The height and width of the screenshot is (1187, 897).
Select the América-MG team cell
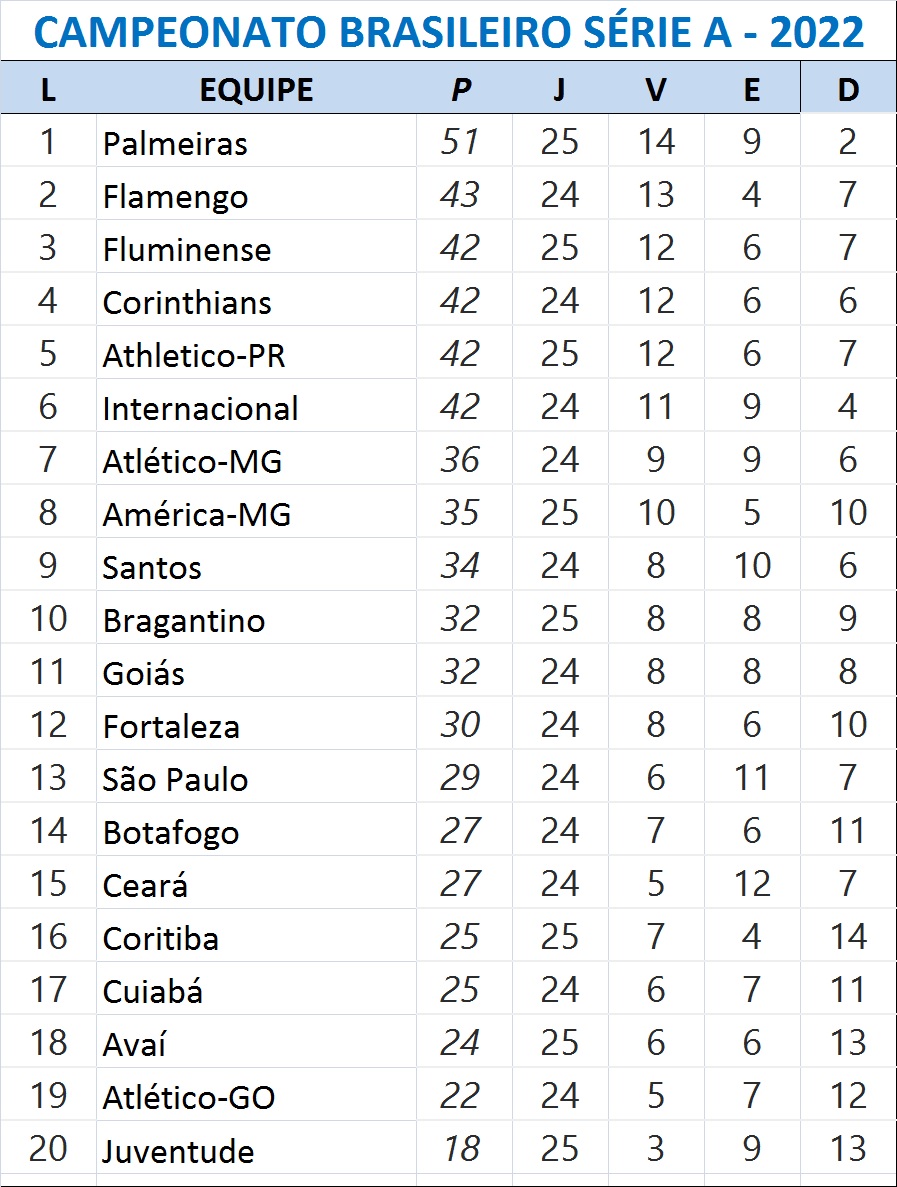256,513
